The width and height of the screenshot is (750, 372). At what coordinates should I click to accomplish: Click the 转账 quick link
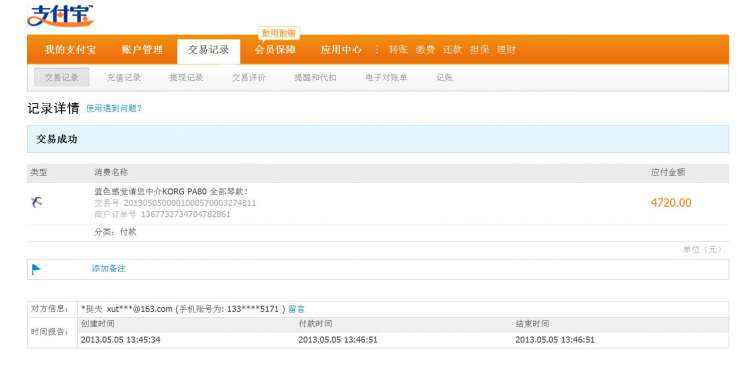point(398,50)
